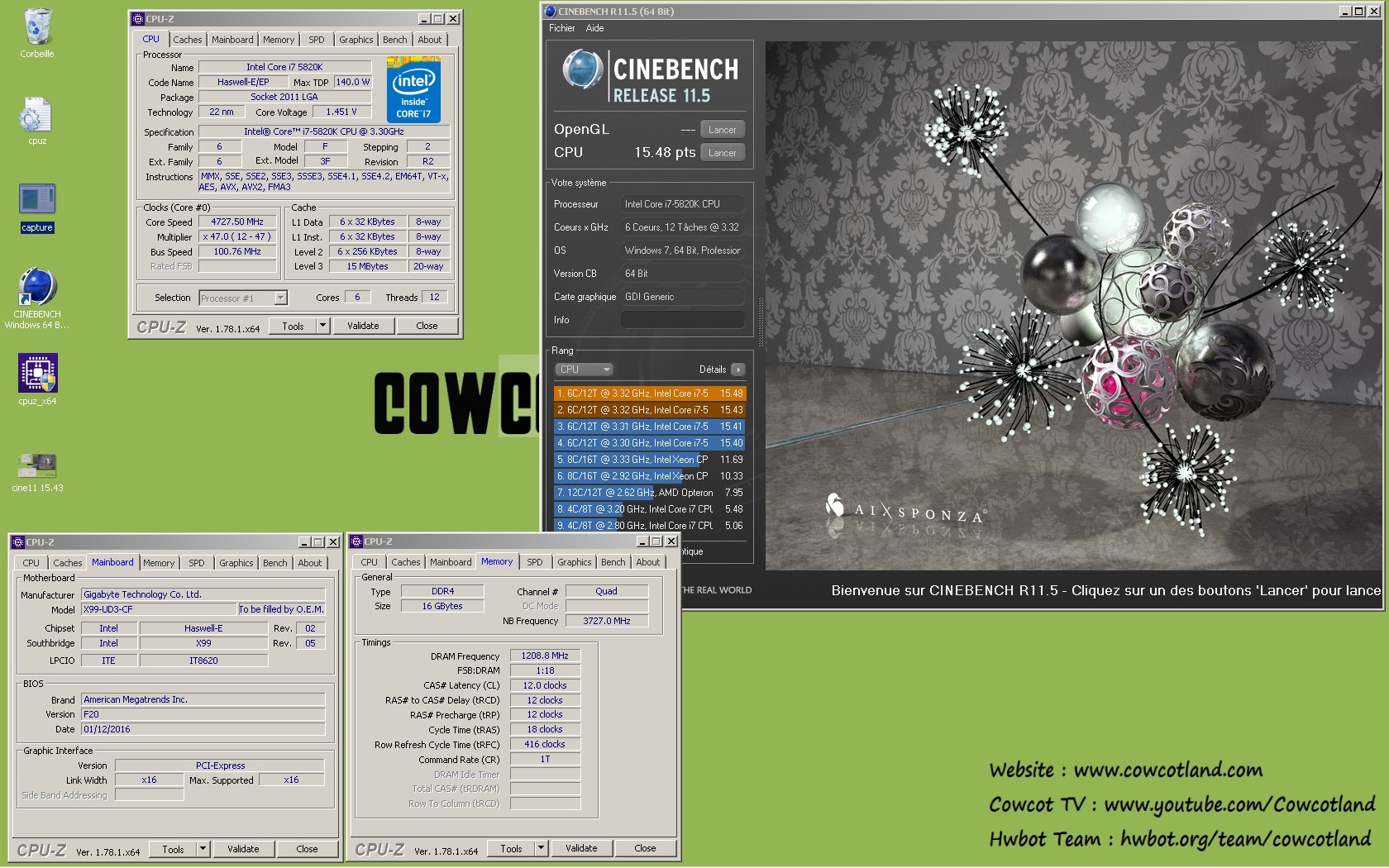Expand the Tools dropdown arrow in the top CPU-Z window

tap(323, 326)
